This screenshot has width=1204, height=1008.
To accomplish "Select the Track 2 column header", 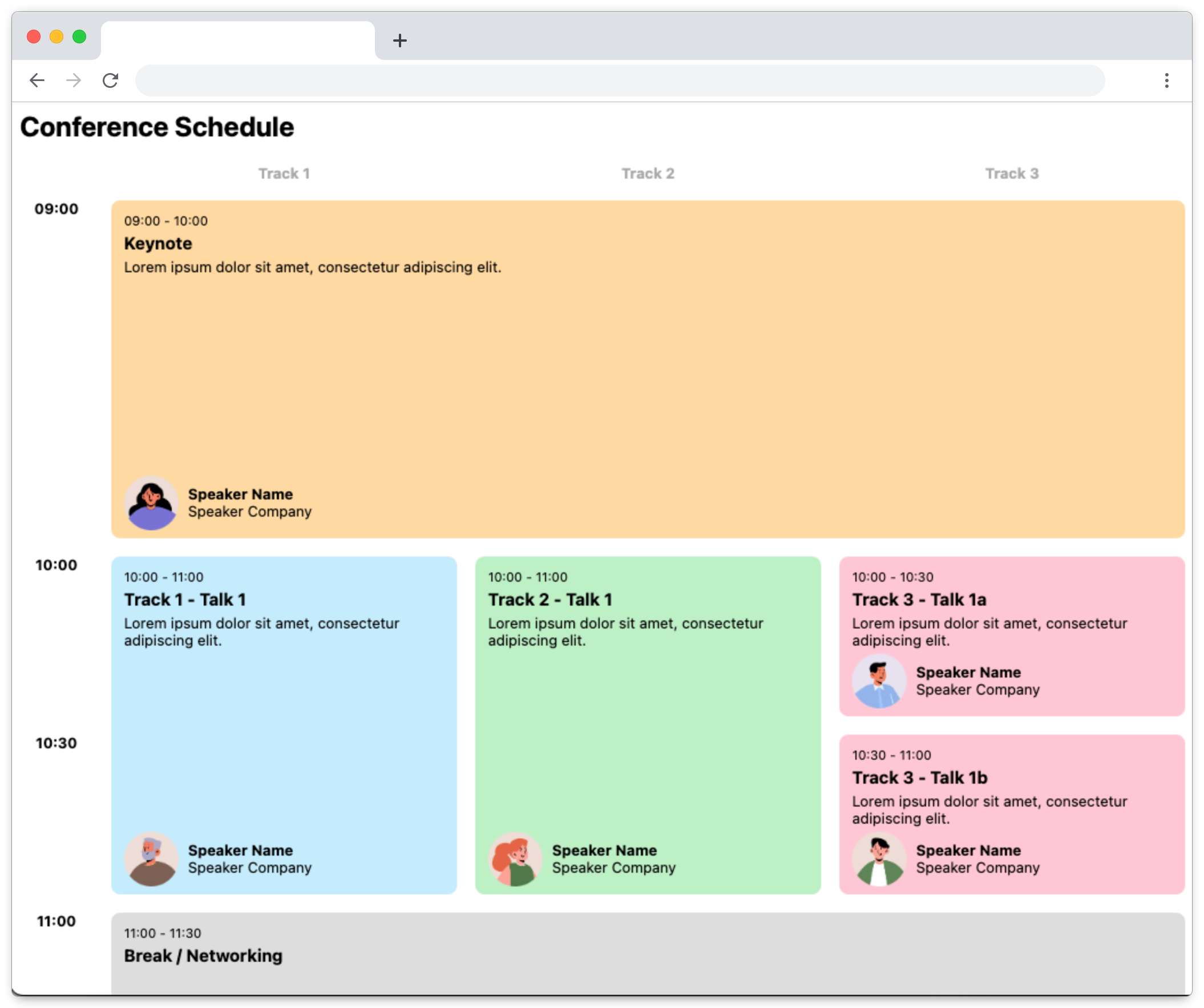I will coord(648,173).
